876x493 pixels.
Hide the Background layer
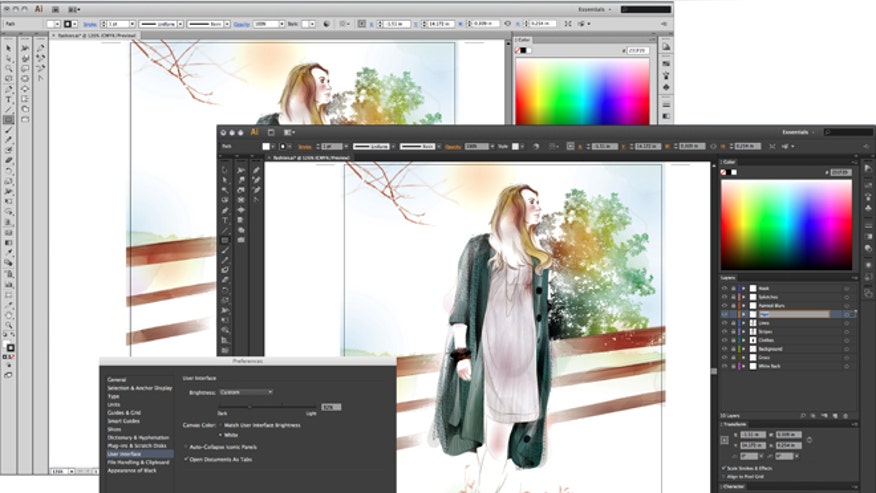725,349
